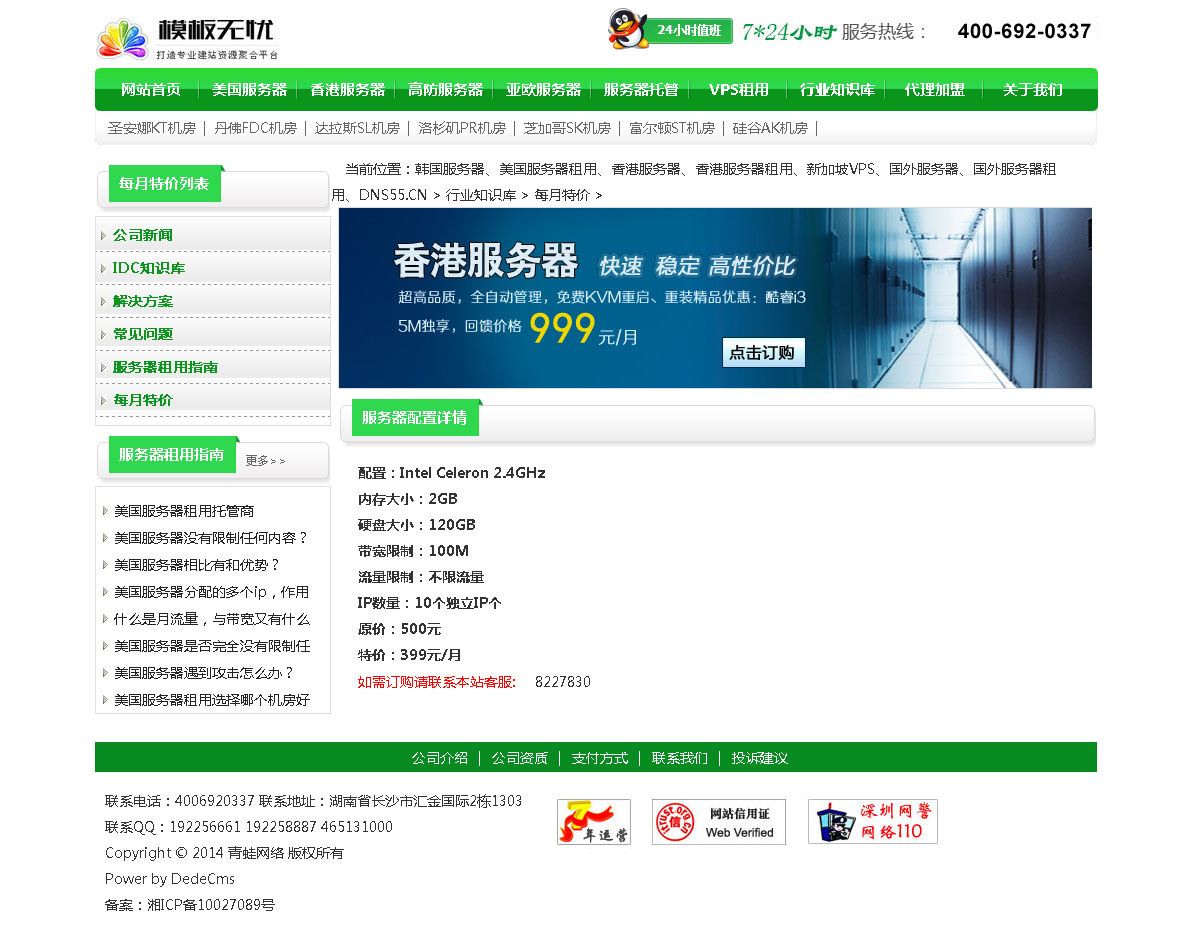
Task: Click the arrow beside 公司新闻
Action: click(103, 236)
